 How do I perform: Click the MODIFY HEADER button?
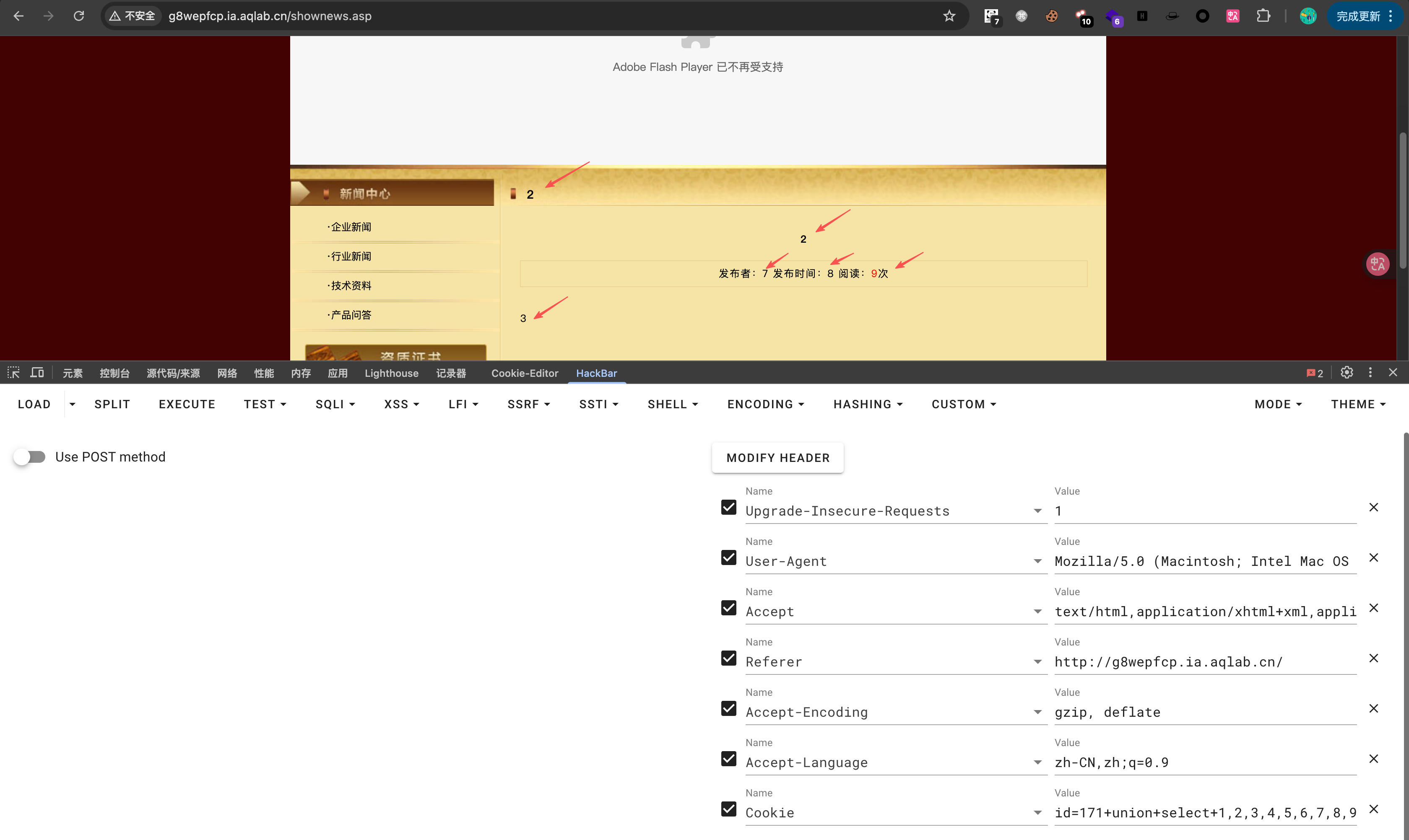tap(777, 457)
